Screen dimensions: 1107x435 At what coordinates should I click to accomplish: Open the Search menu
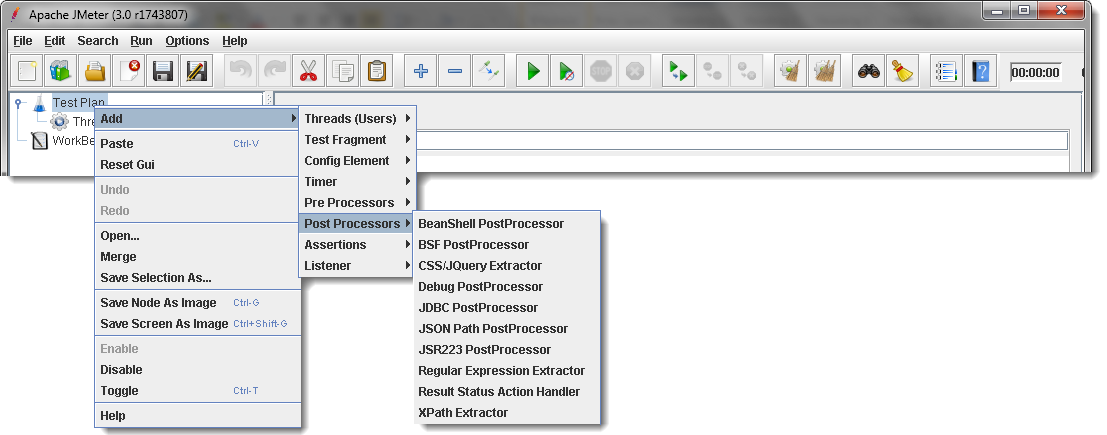tap(97, 41)
